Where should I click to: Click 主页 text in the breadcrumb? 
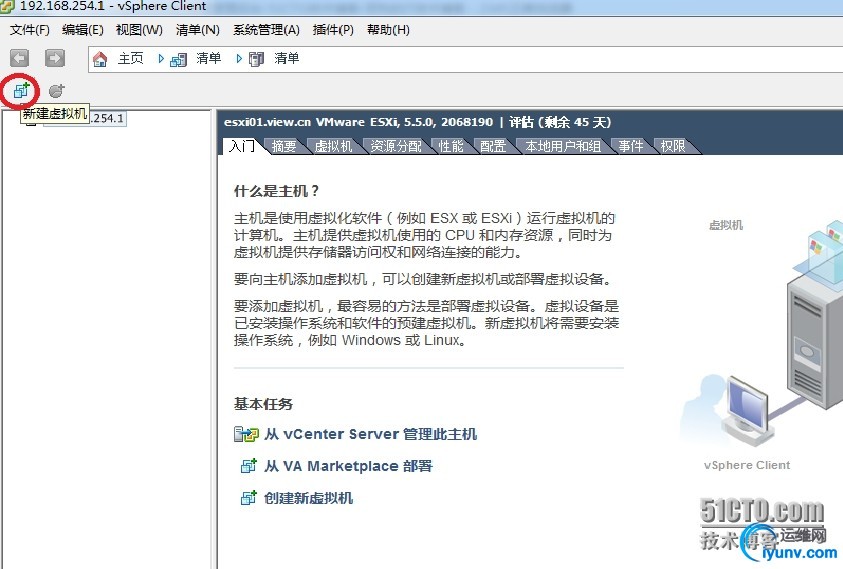pyautogui.click(x=131, y=58)
